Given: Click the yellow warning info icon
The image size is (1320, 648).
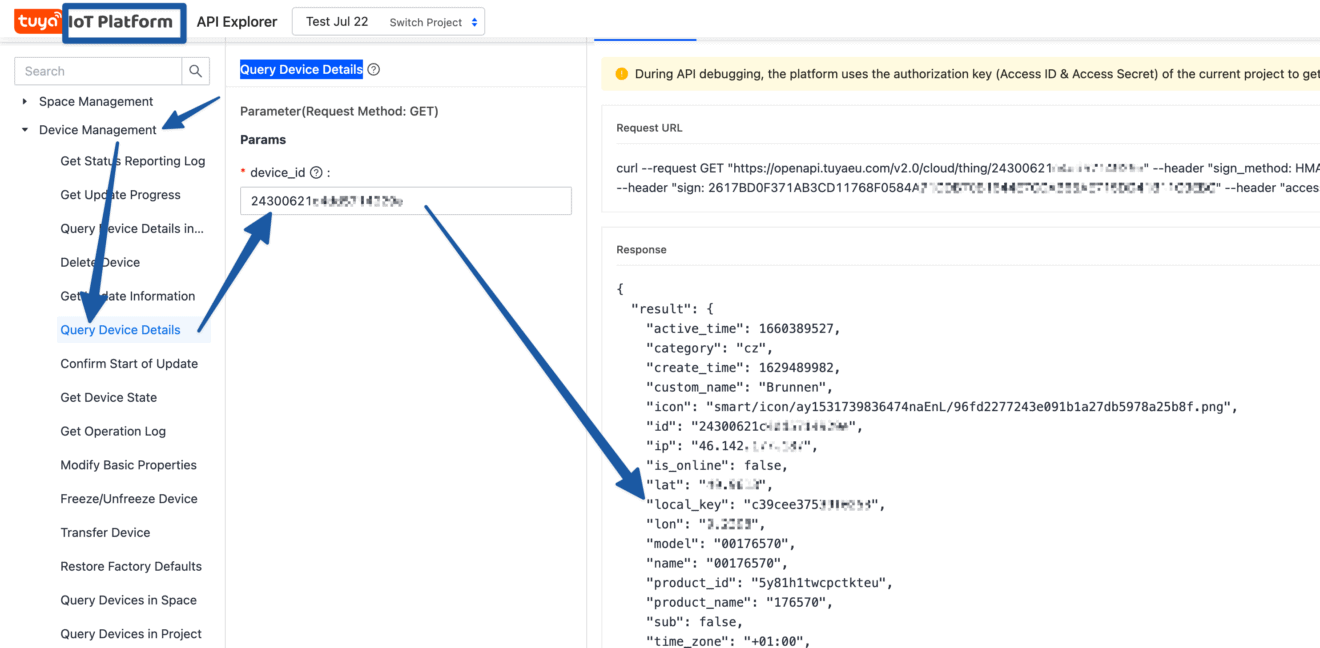Looking at the screenshot, I should click(621, 74).
